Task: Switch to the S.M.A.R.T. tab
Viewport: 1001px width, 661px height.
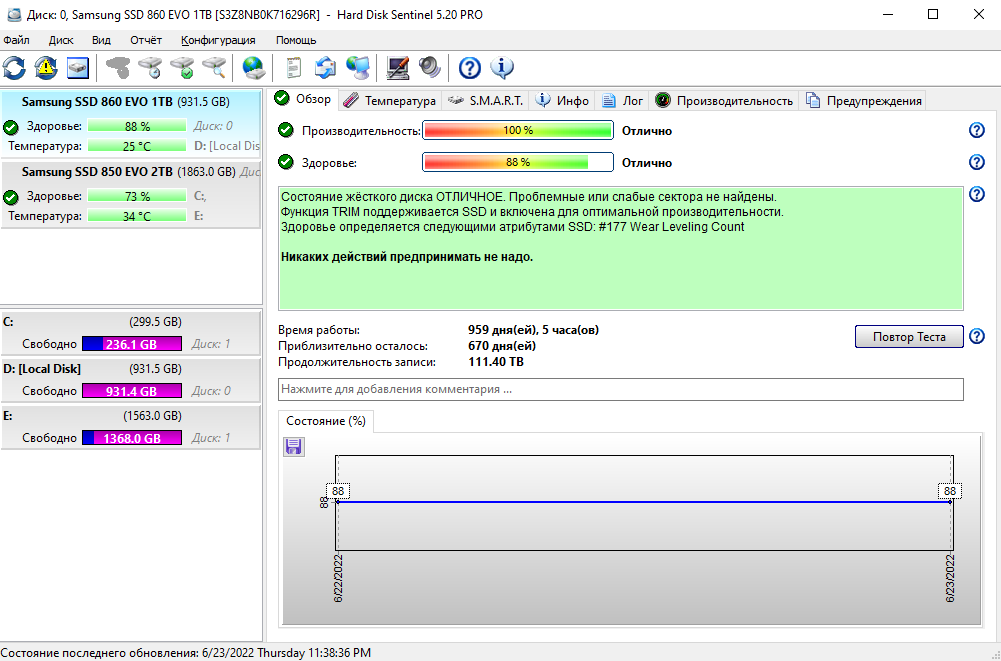Action: [486, 100]
